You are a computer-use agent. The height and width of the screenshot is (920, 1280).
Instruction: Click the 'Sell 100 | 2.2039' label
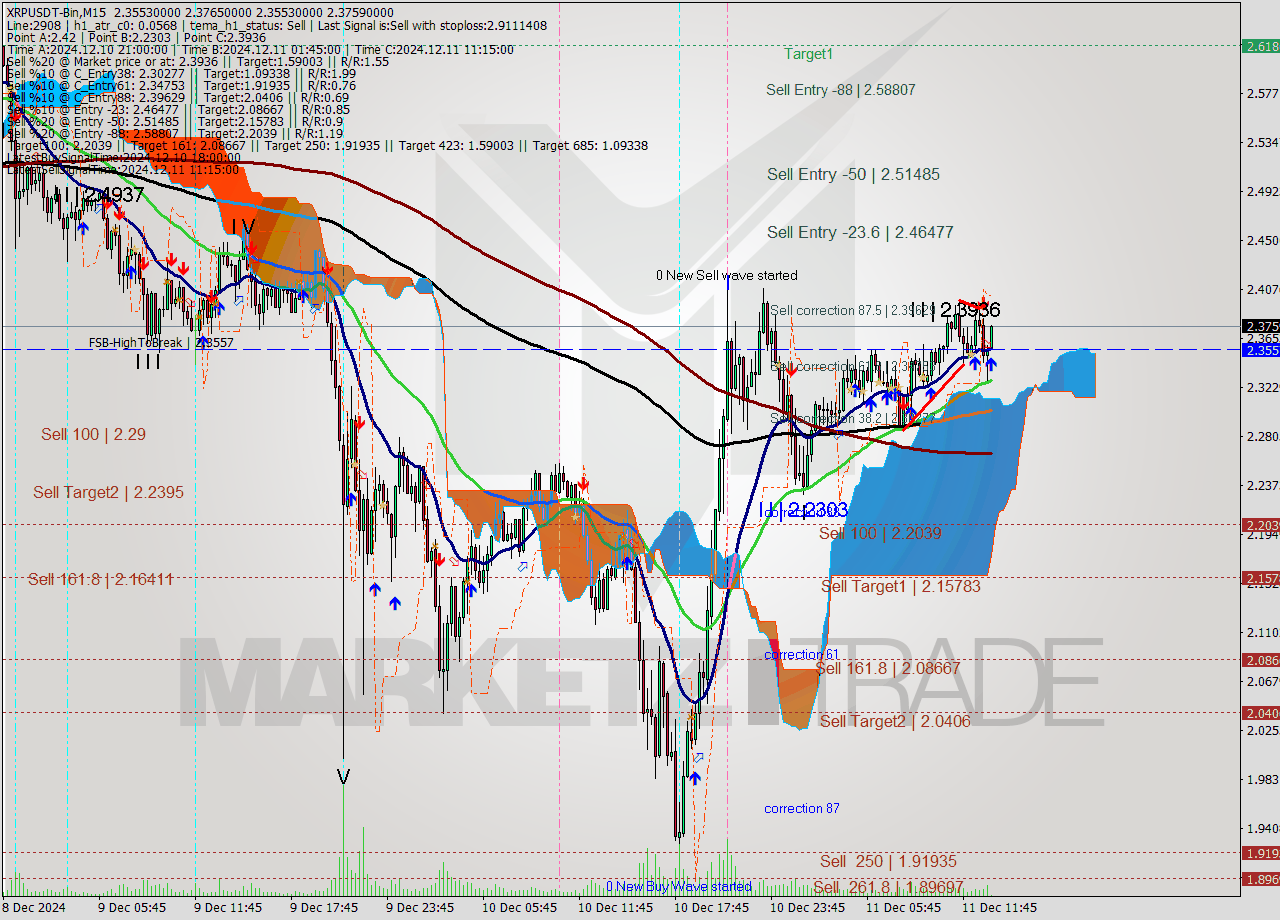pyautogui.click(x=880, y=534)
